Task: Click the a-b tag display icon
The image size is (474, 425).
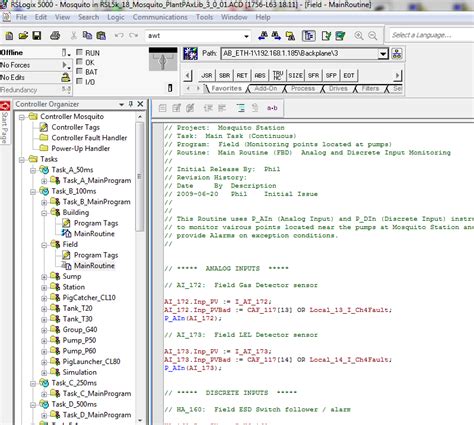Action: point(272,108)
